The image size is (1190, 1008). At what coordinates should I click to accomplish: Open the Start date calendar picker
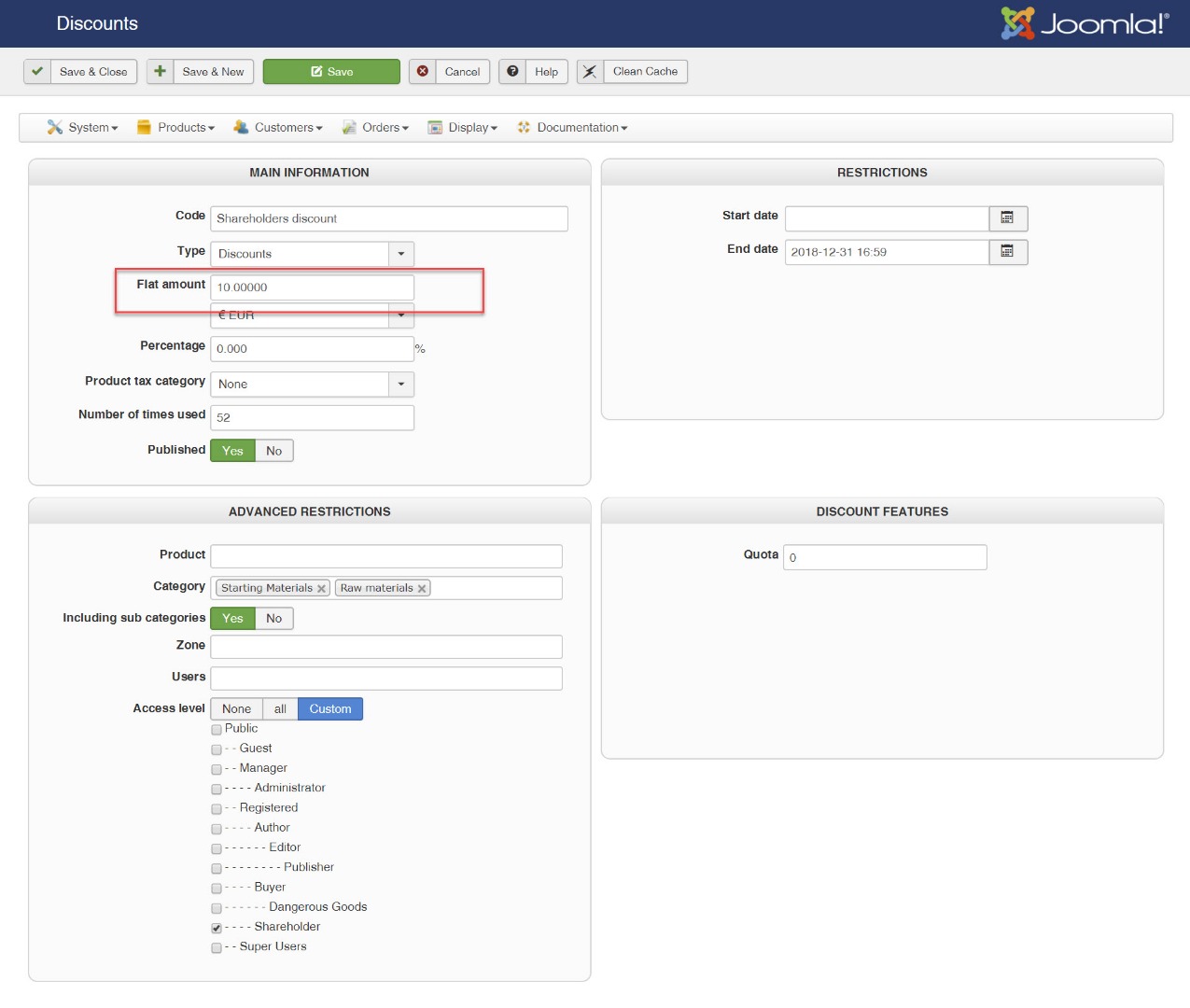1008,218
